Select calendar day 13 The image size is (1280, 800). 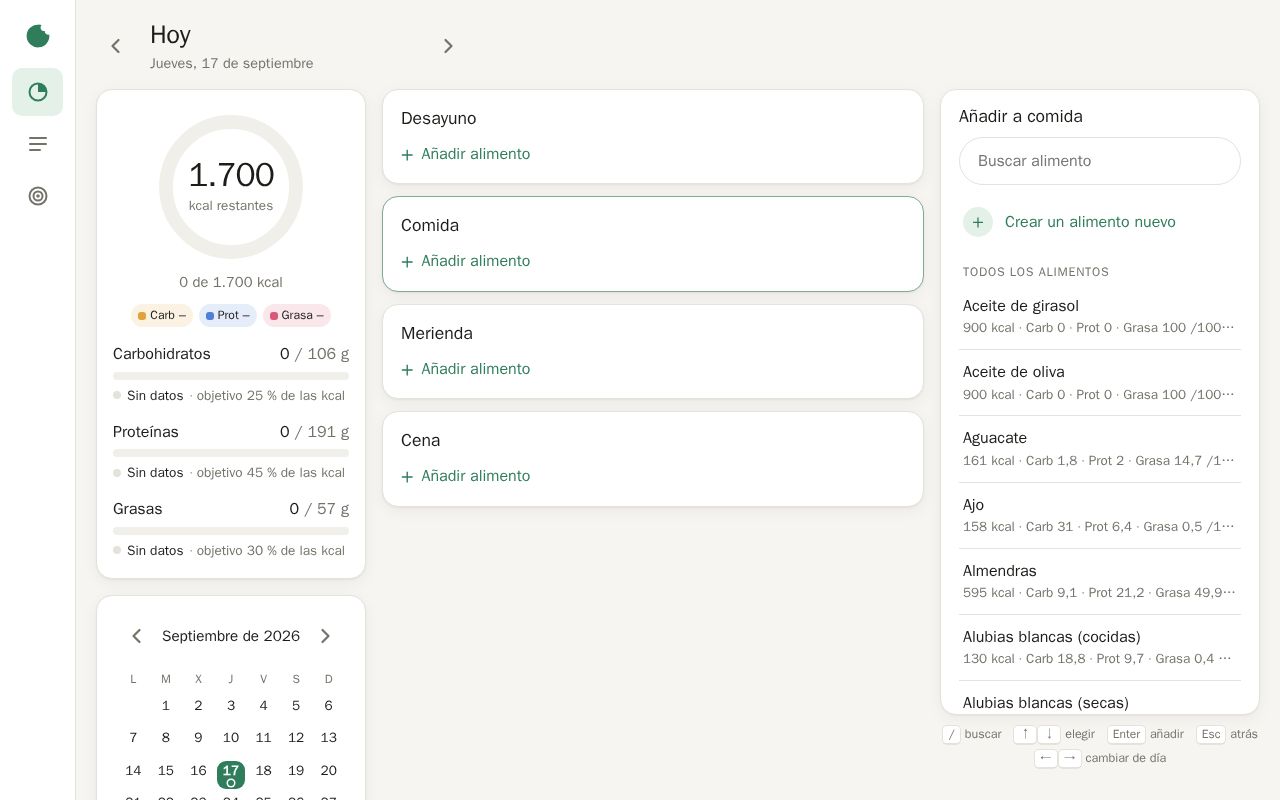coord(329,738)
